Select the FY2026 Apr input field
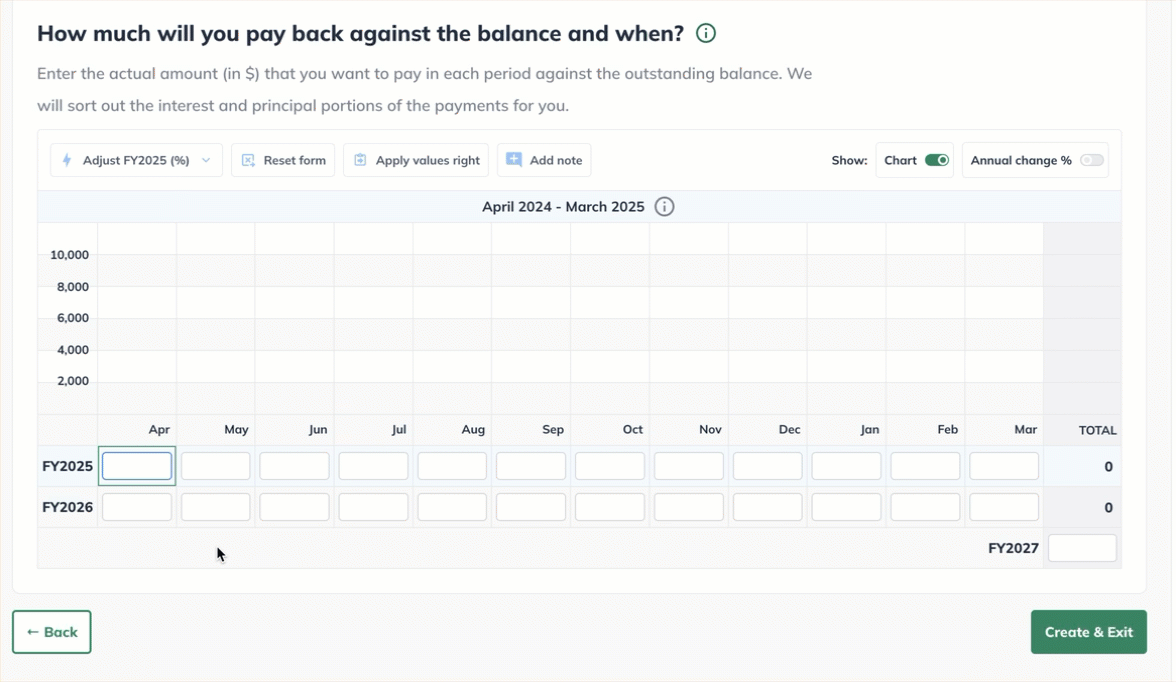1176x682 pixels. 137,507
